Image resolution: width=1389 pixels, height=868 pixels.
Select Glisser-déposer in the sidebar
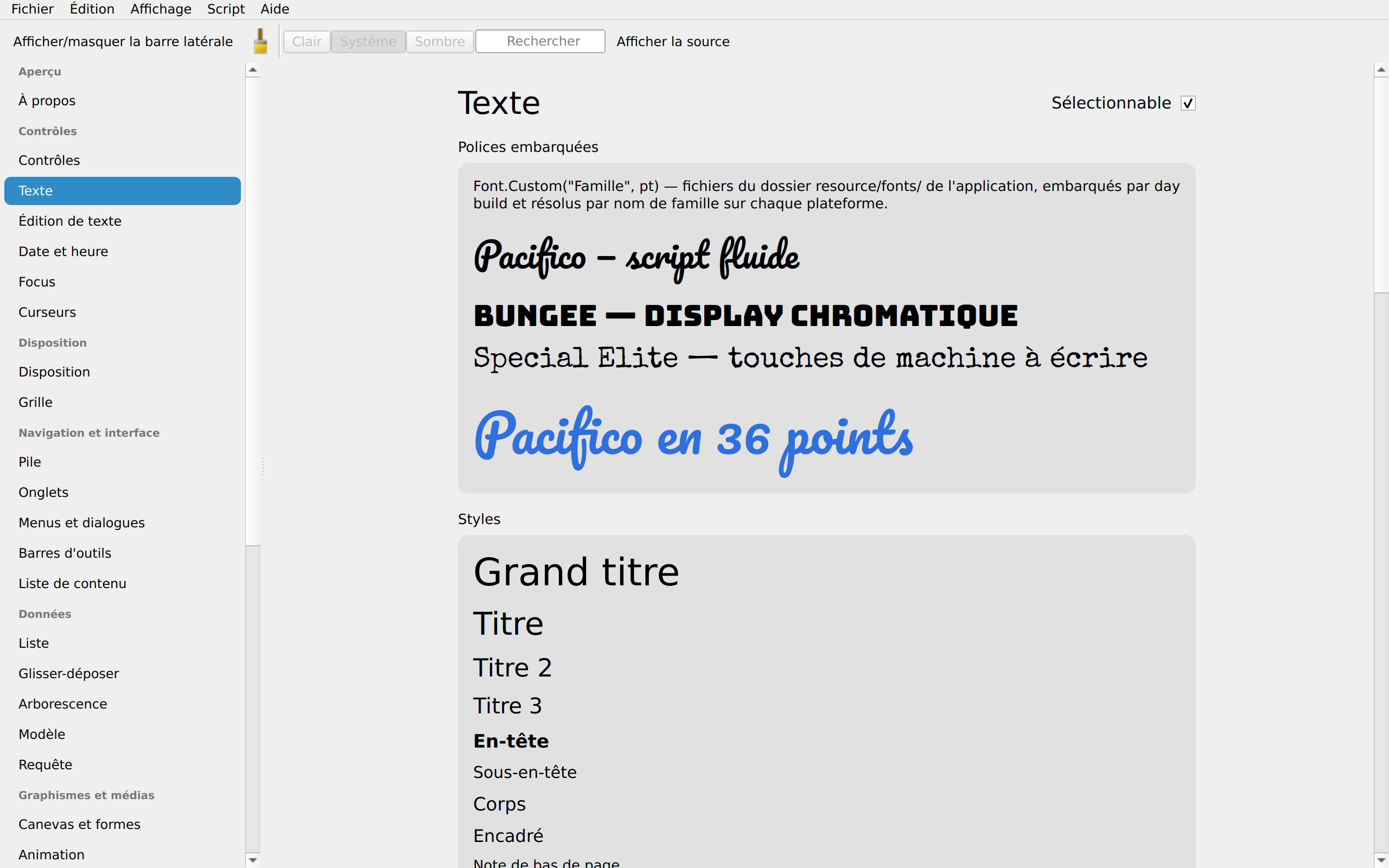122,674
